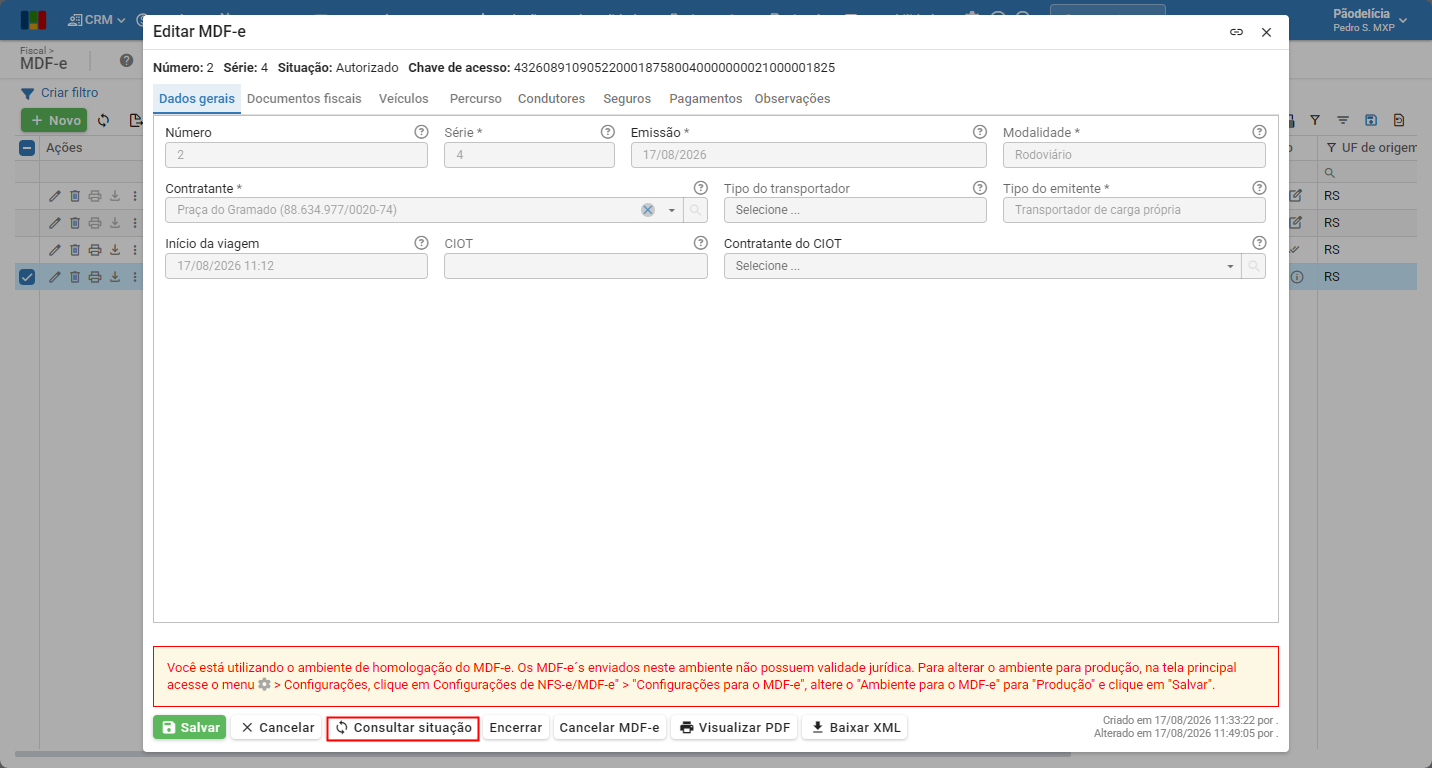Screen dimensions: 1432x768
Task: Click the CIOT input field
Action: pos(576,266)
